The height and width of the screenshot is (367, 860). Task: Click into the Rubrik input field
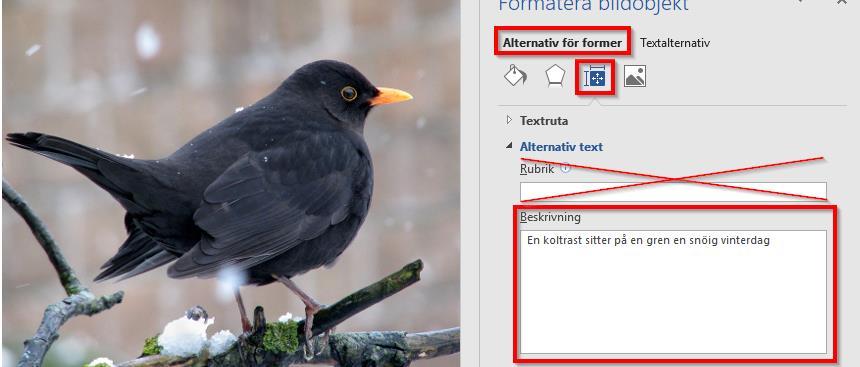coord(673,191)
